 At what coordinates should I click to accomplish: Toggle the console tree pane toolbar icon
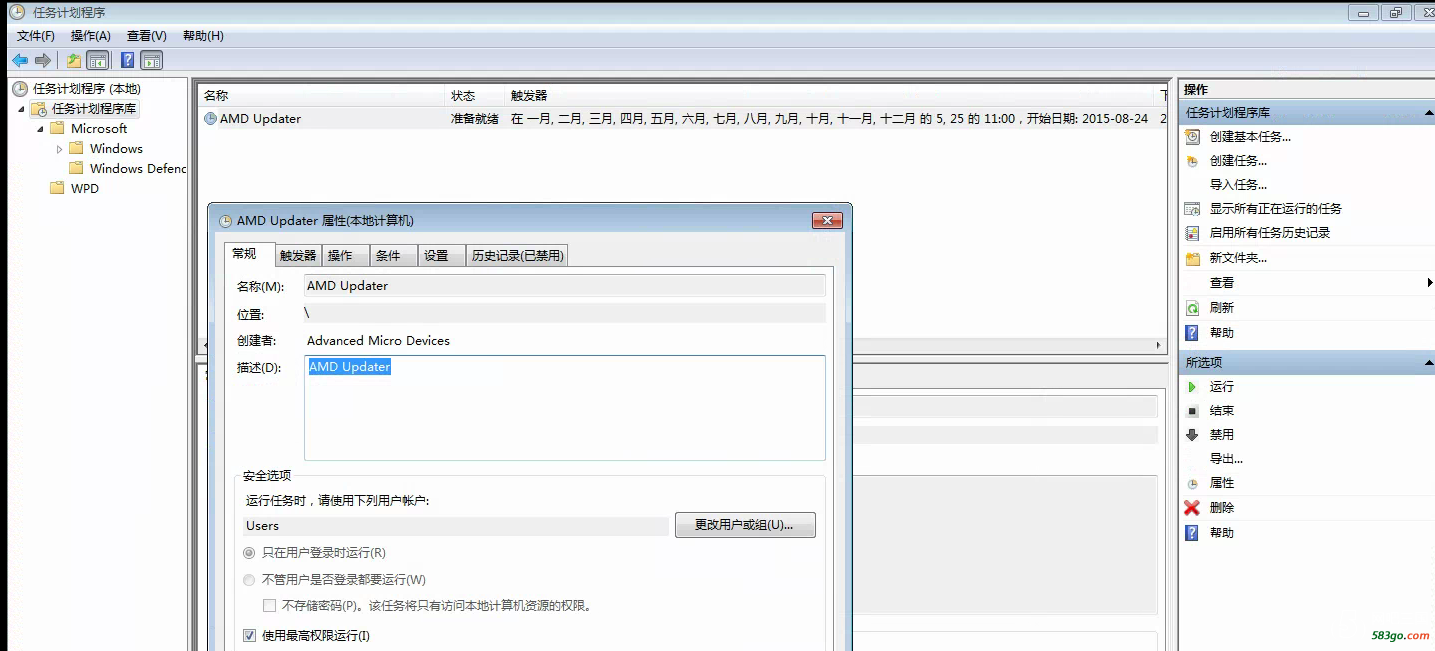click(98, 60)
